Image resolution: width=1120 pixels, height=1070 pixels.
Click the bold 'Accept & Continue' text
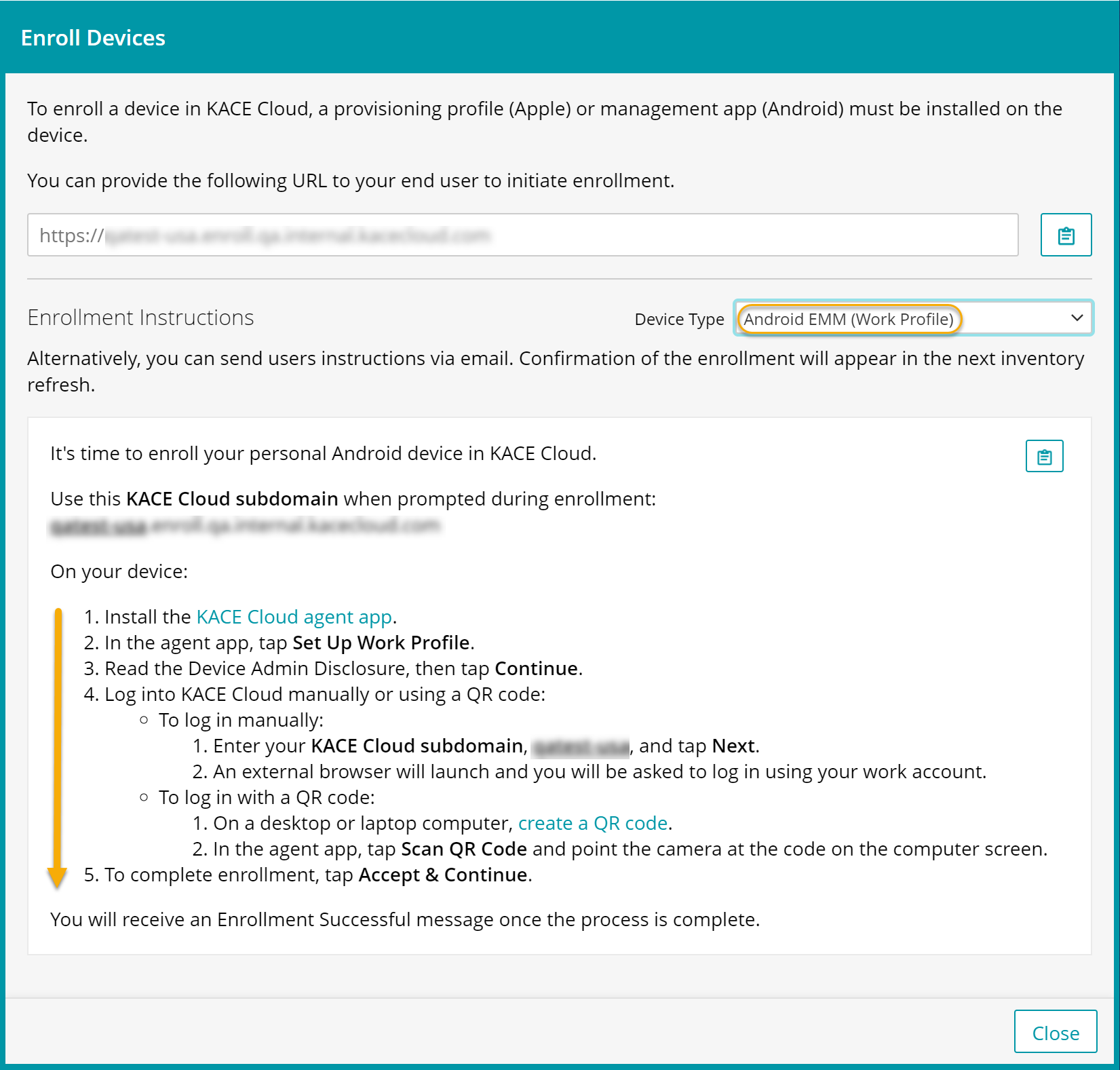point(443,875)
